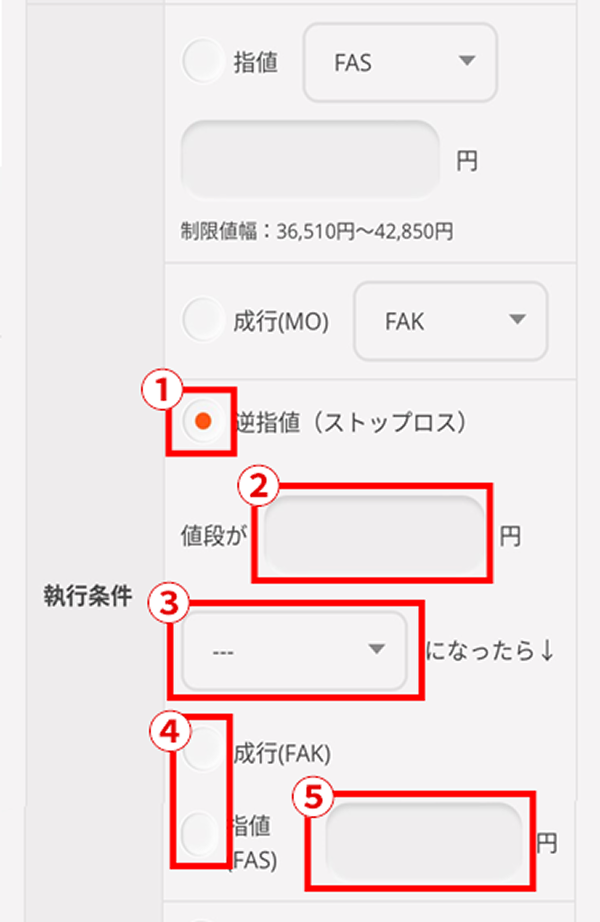Expand the '---' condition dropdown

coord(296,650)
